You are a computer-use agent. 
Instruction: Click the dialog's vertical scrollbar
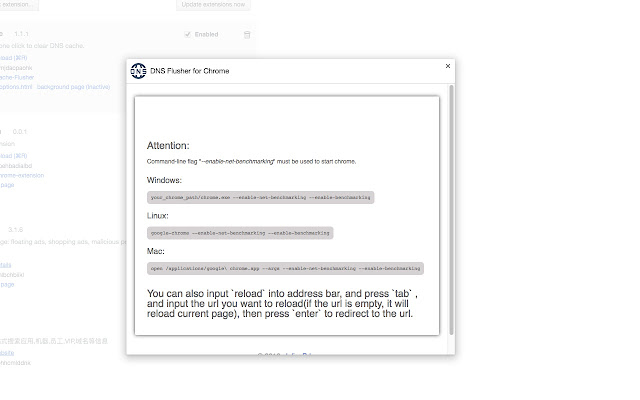[451, 210]
